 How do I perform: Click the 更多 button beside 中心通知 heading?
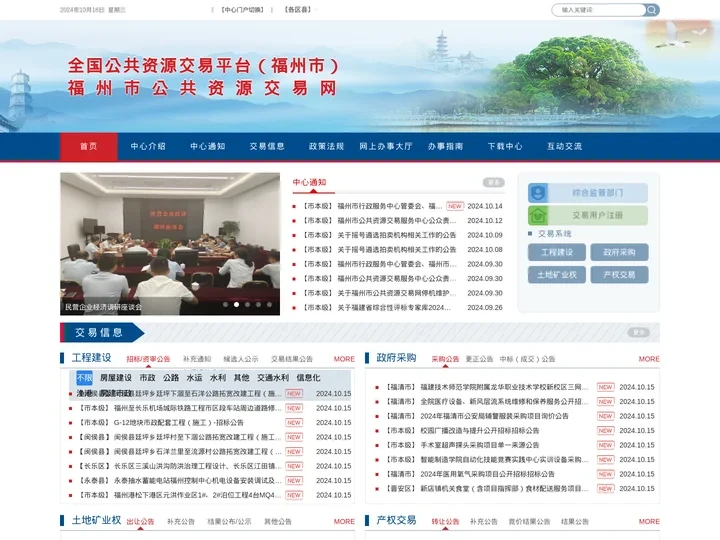point(494,182)
